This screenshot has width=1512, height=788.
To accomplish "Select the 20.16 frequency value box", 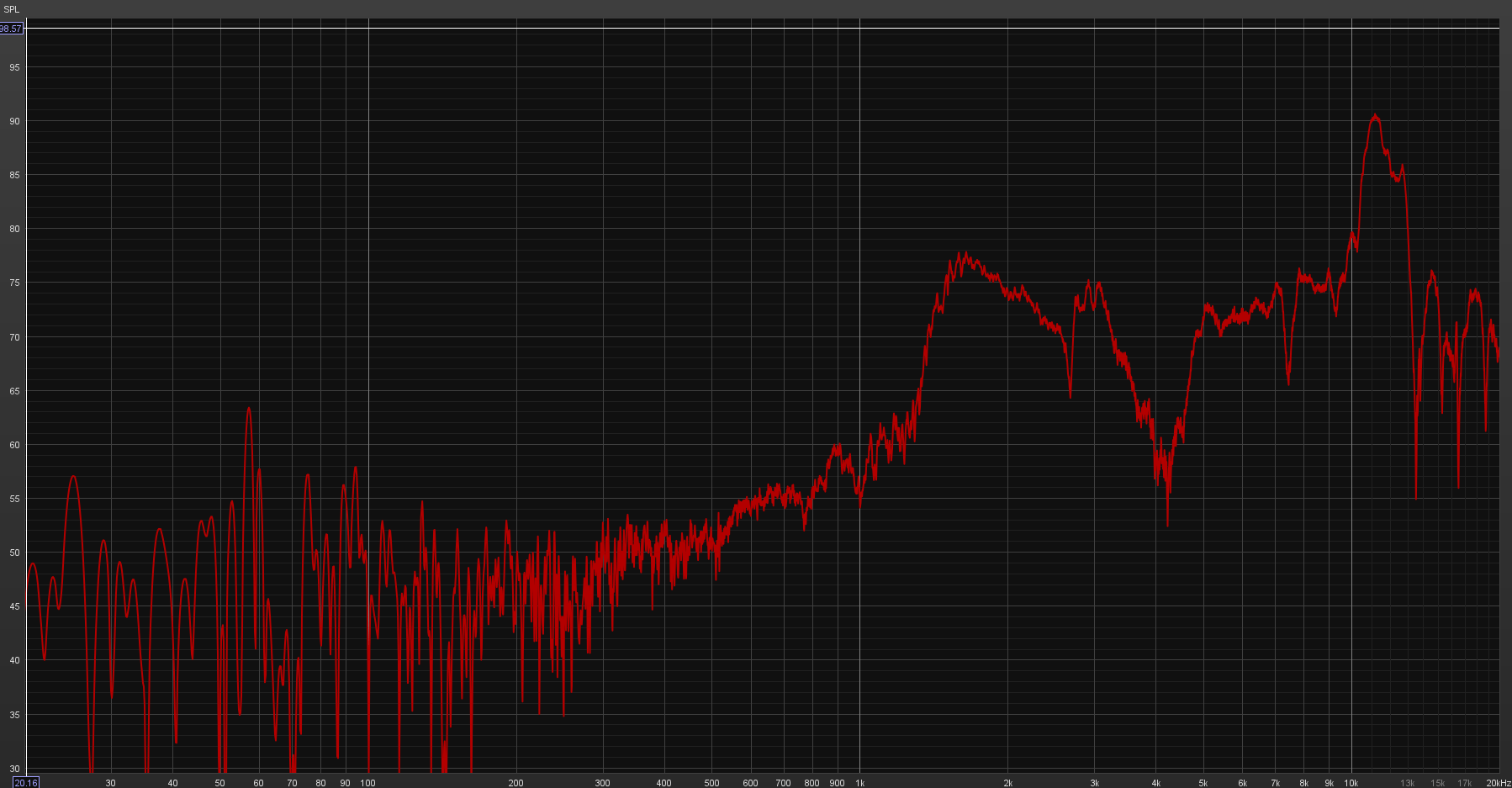I will click(x=26, y=783).
